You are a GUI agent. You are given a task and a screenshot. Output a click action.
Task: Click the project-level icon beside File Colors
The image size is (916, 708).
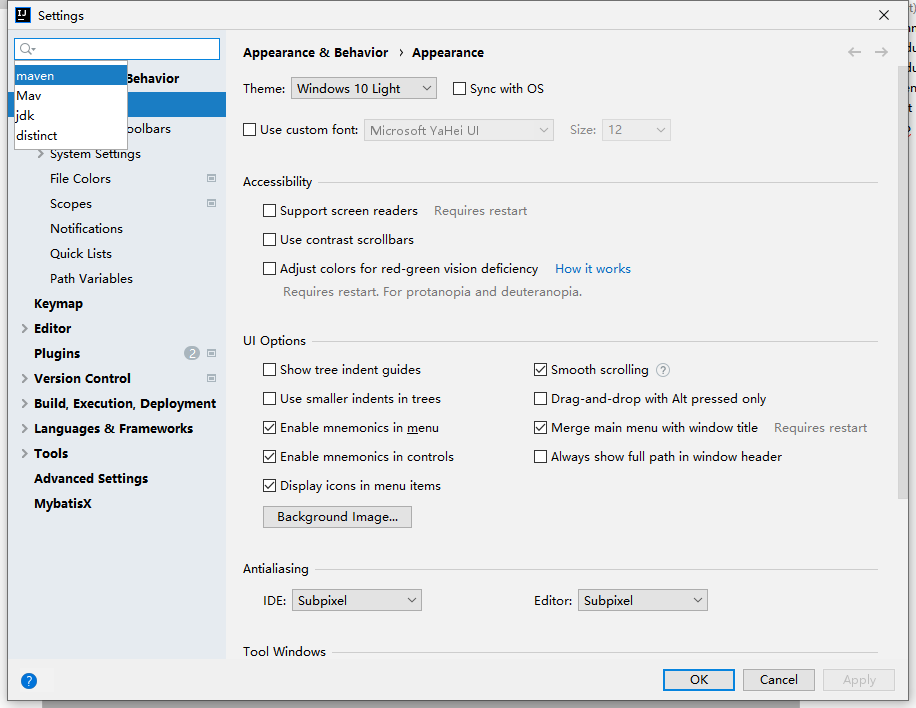coord(211,178)
